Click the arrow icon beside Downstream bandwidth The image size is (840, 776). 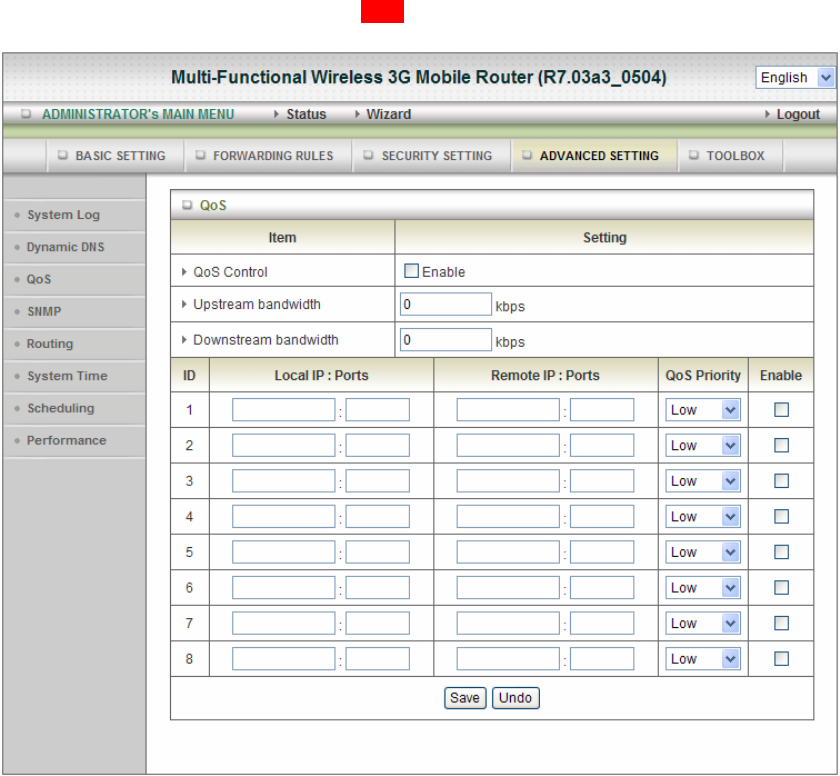point(184,340)
